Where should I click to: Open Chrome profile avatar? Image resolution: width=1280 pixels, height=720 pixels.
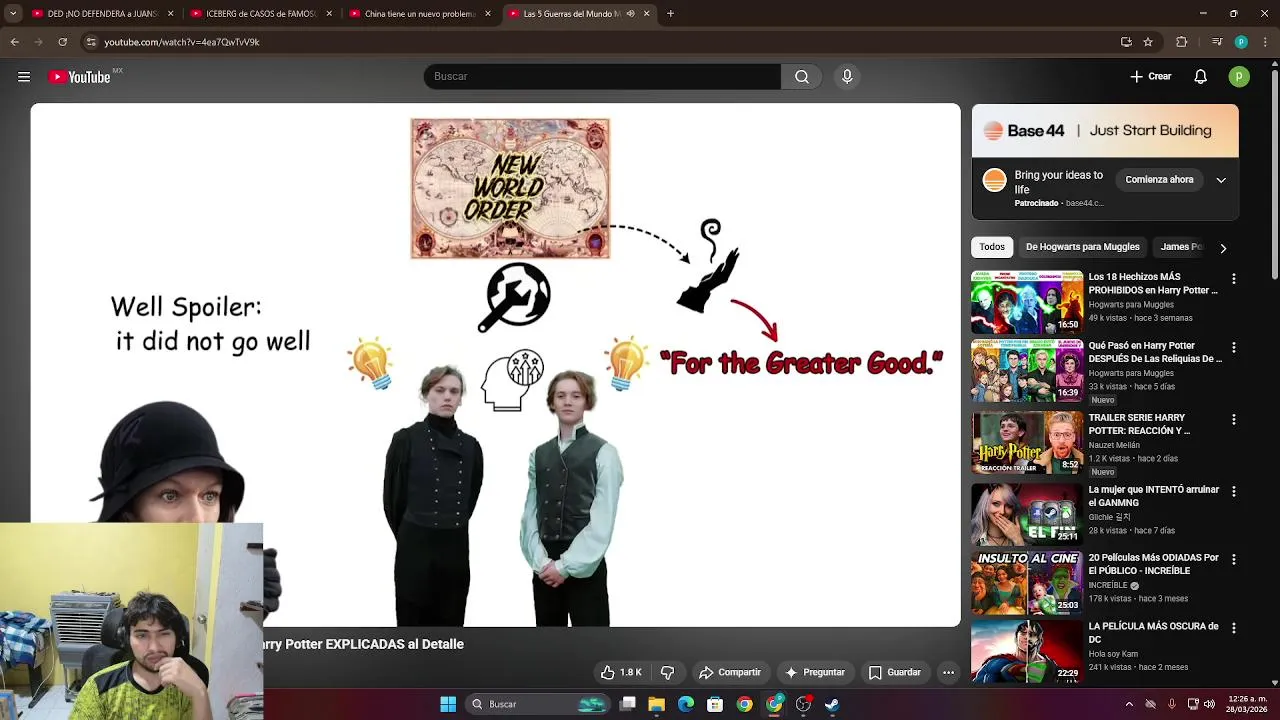[1241, 42]
